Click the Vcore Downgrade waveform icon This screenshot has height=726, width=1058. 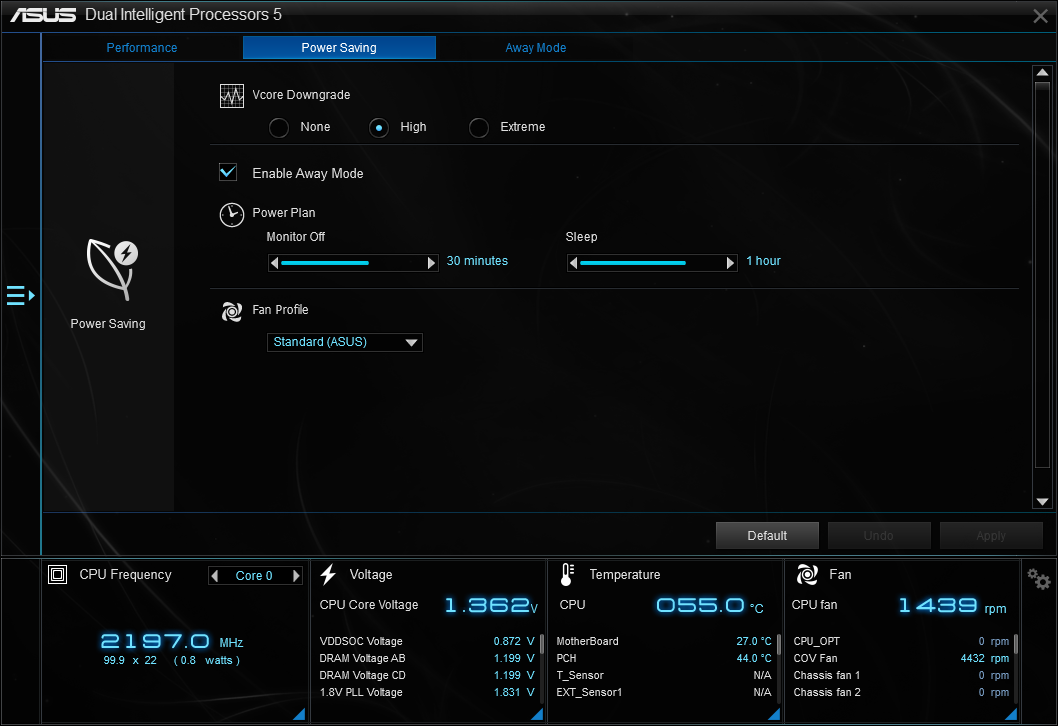point(231,96)
